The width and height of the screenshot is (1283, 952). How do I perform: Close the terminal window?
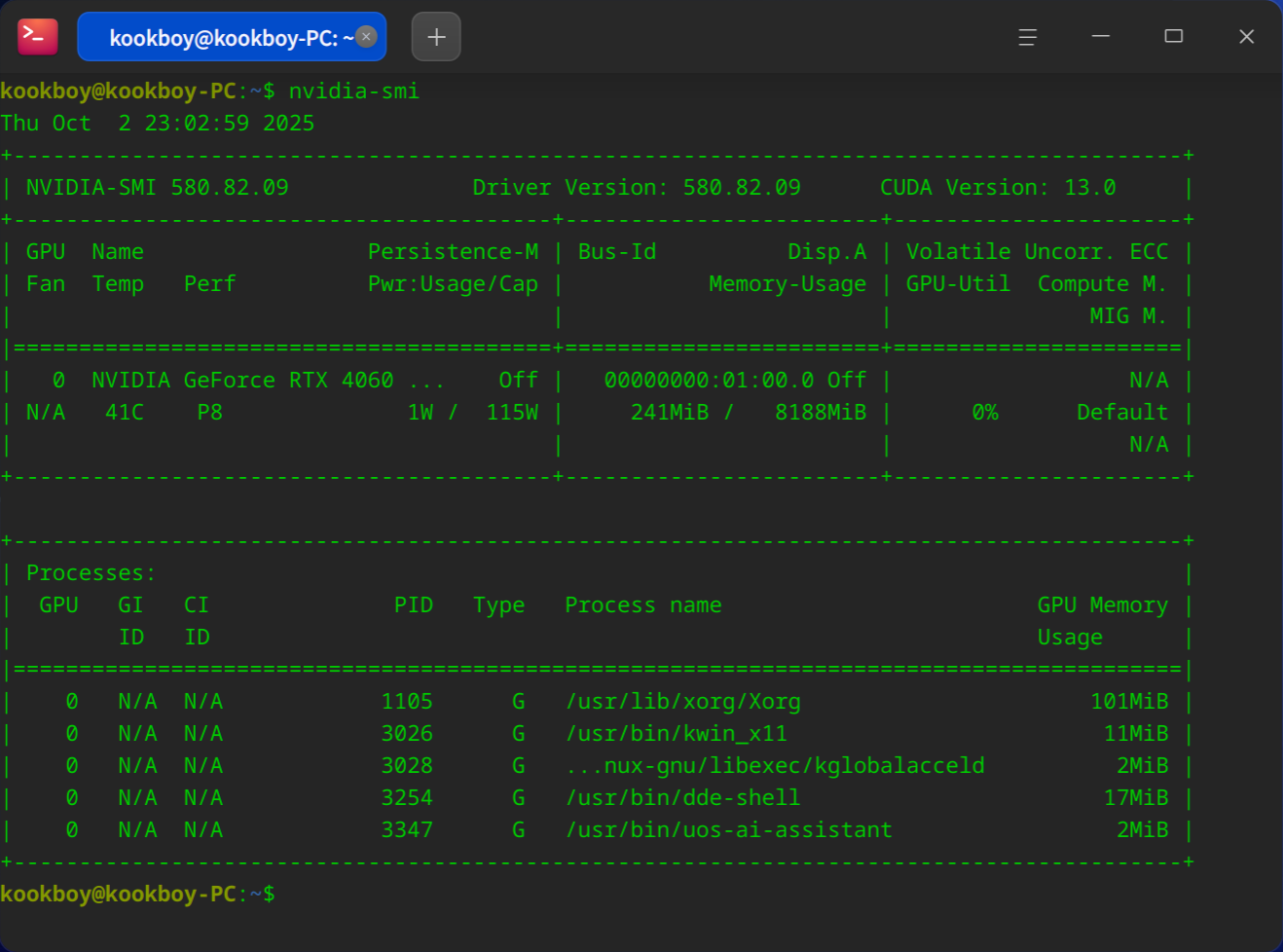[1247, 37]
